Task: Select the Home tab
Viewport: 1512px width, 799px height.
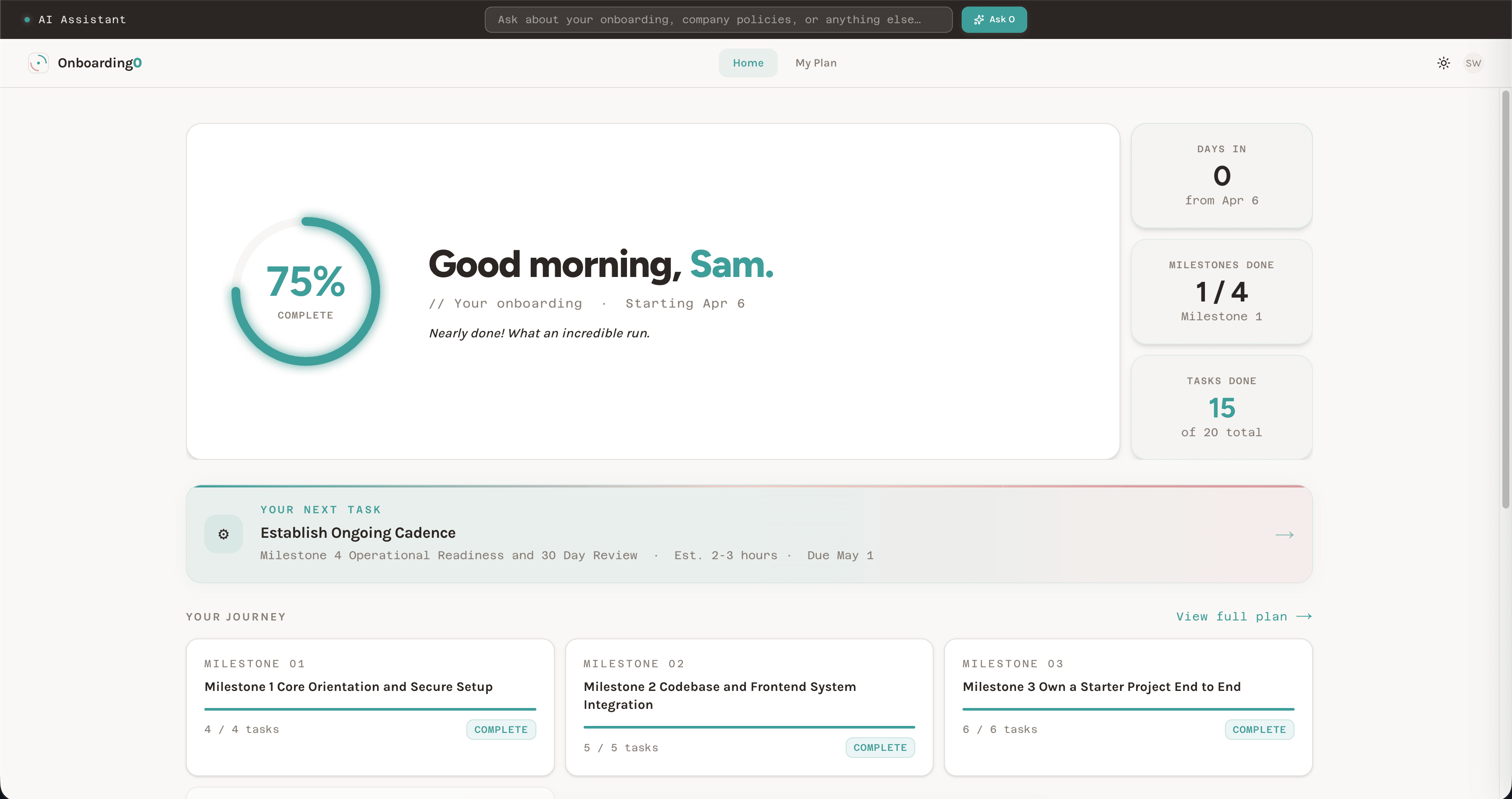Action: coord(748,63)
